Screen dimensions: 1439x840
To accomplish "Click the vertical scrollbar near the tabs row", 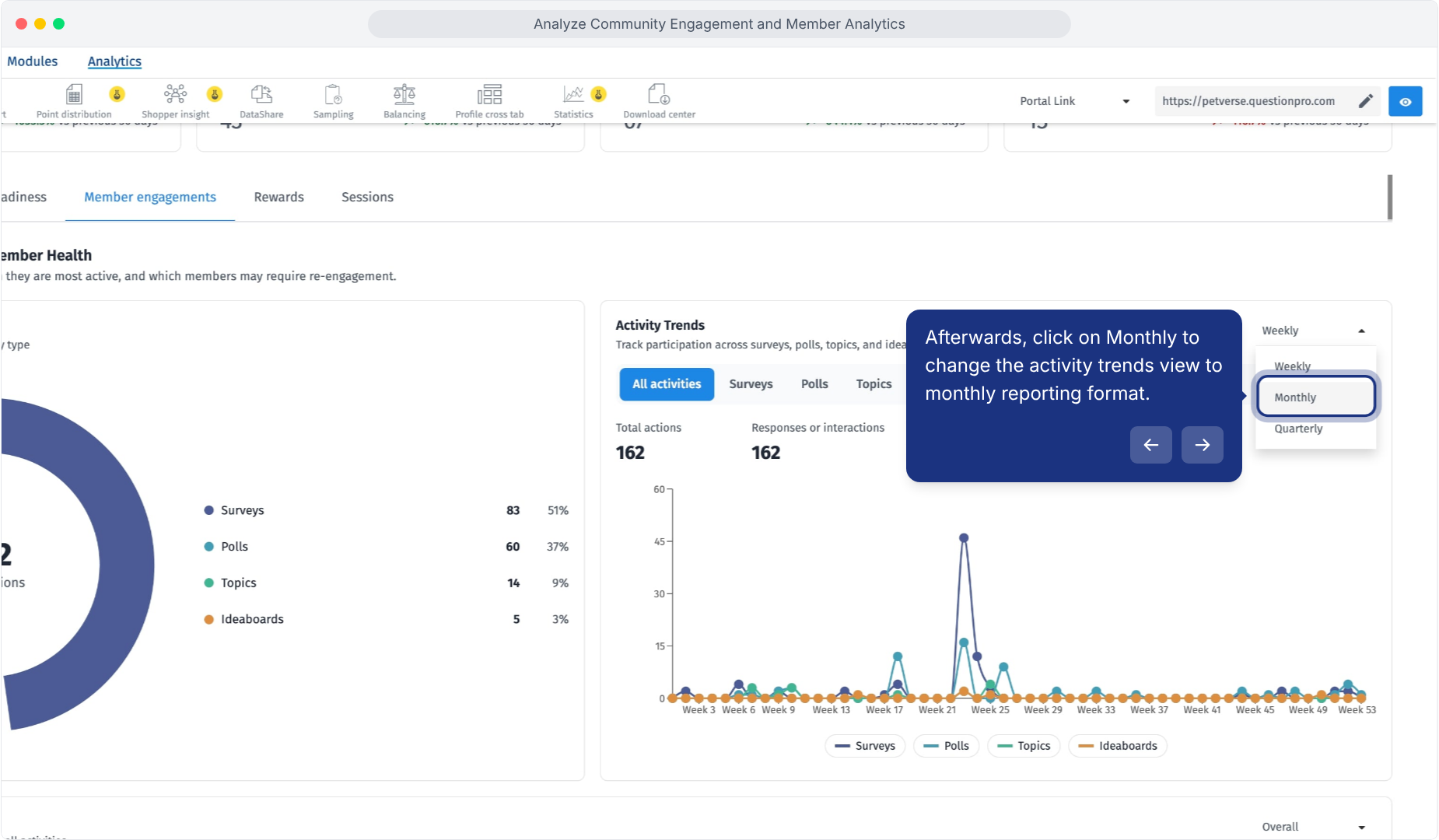I will tap(1390, 198).
